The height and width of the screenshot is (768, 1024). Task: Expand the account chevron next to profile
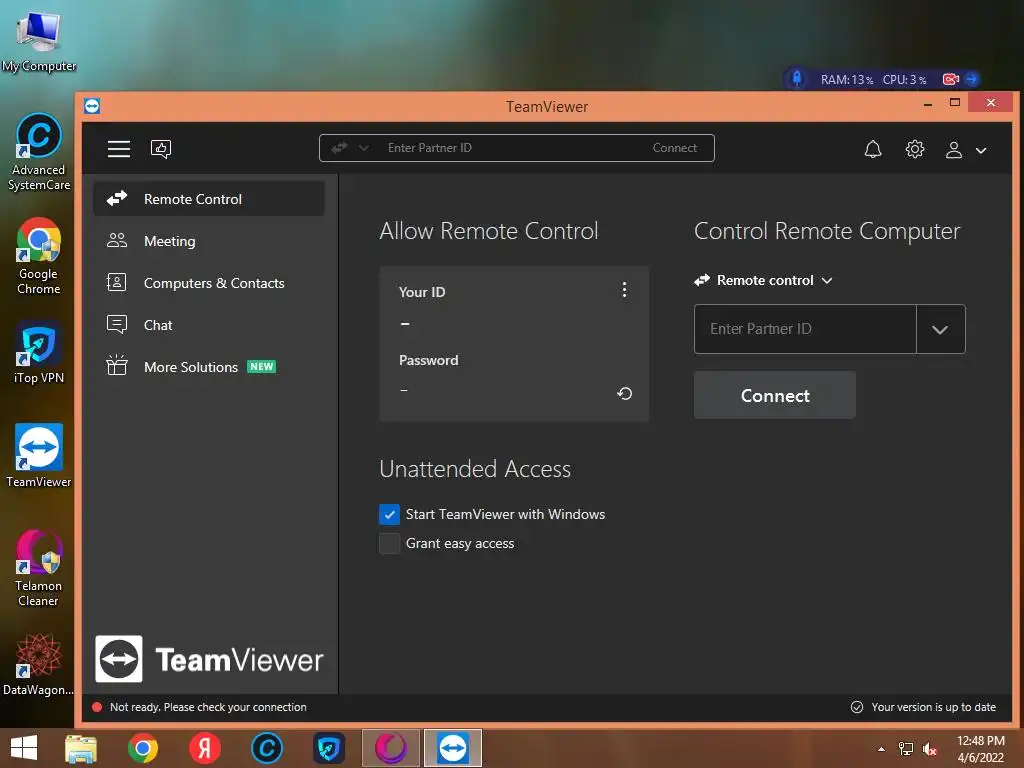[x=981, y=150]
